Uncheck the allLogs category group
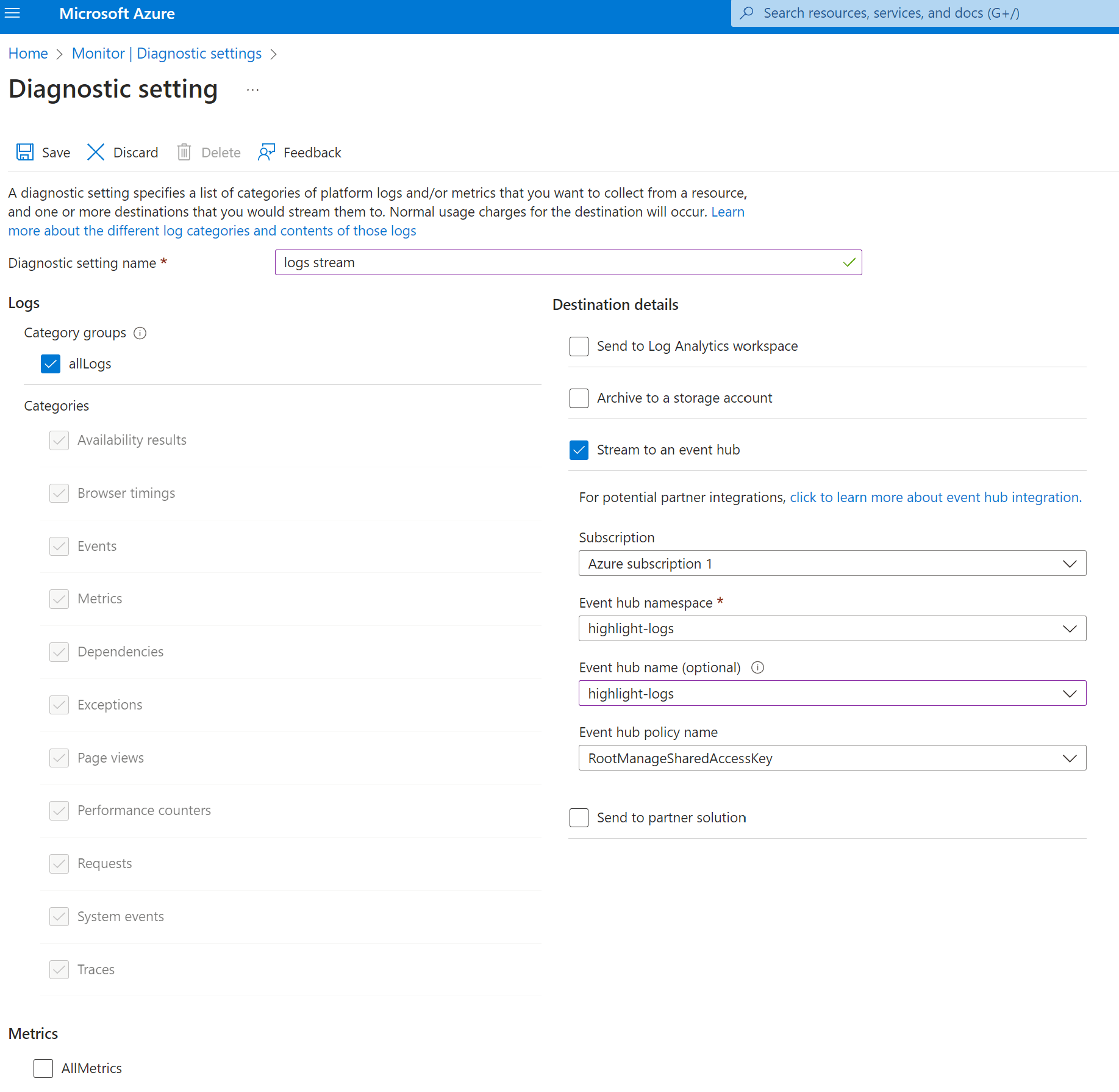The width and height of the screenshot is (1119, 1092). (51, 364)
